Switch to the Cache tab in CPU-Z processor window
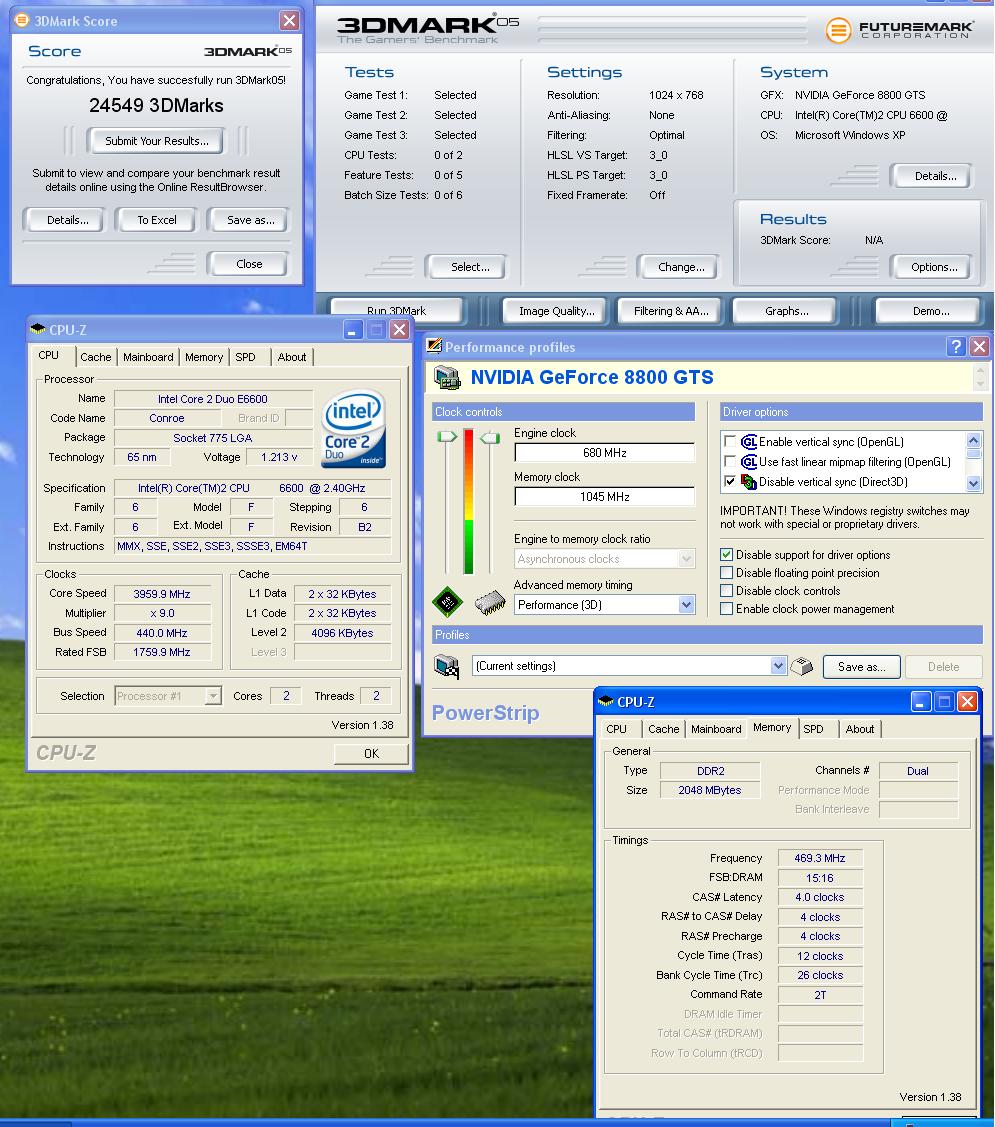The height and width of the screenshot is (1127, 995). pos(96,357)
